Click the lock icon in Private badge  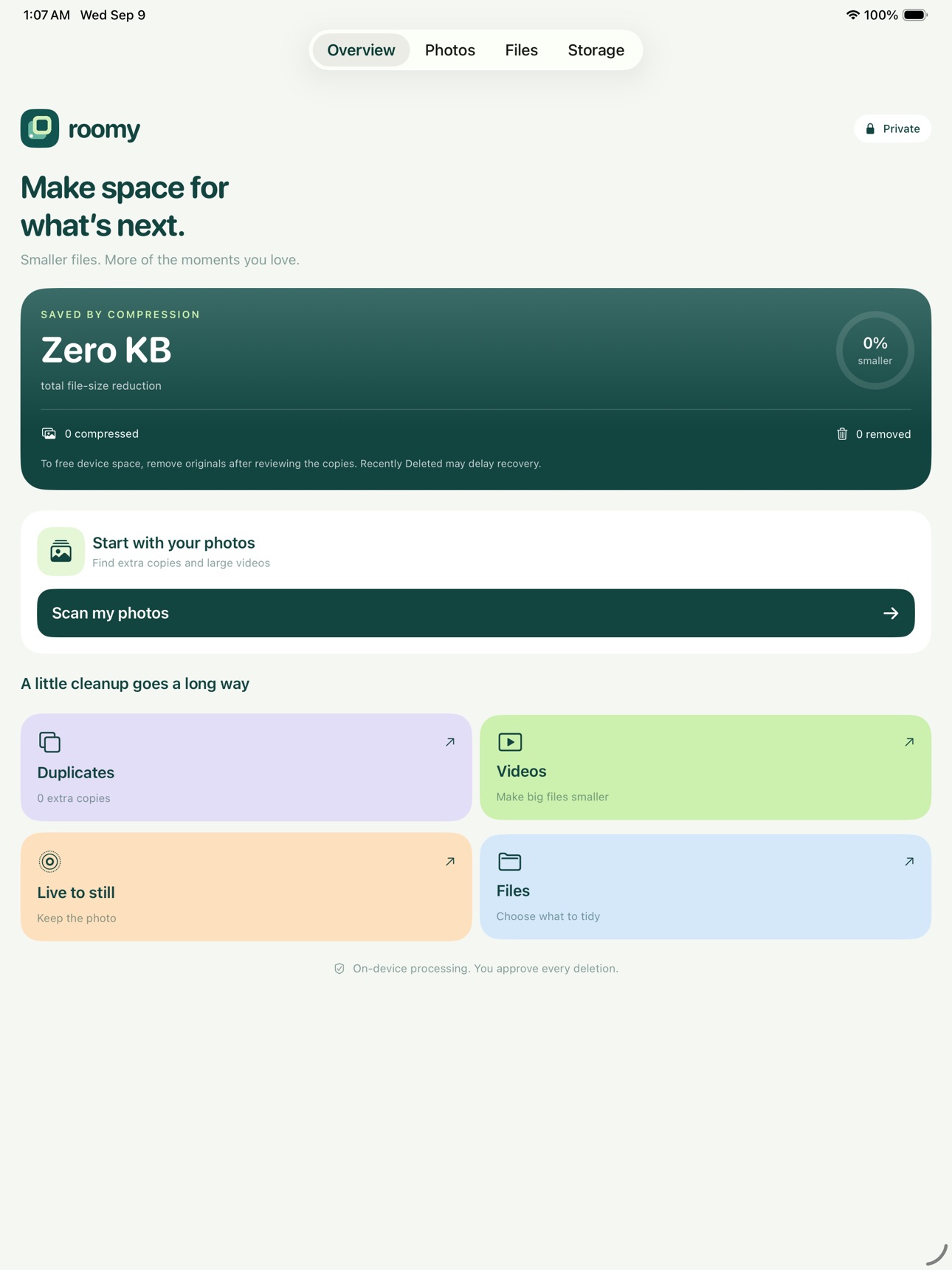click(870, 128)
